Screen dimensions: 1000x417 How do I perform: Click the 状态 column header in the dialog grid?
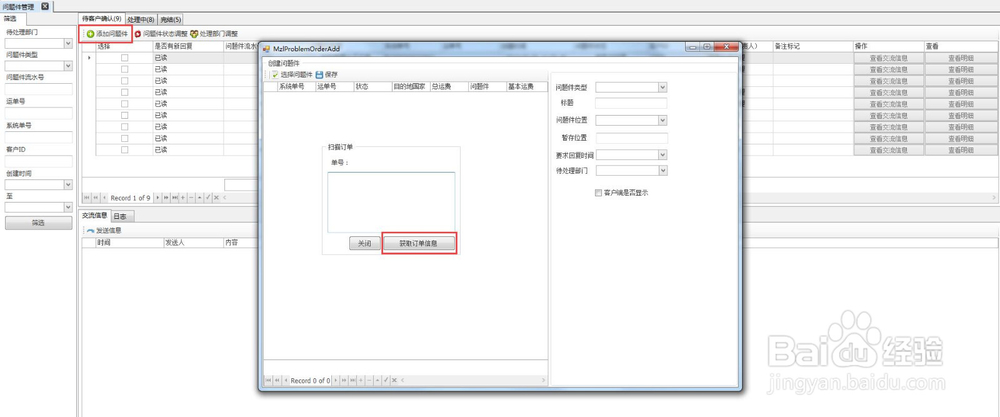372,87
